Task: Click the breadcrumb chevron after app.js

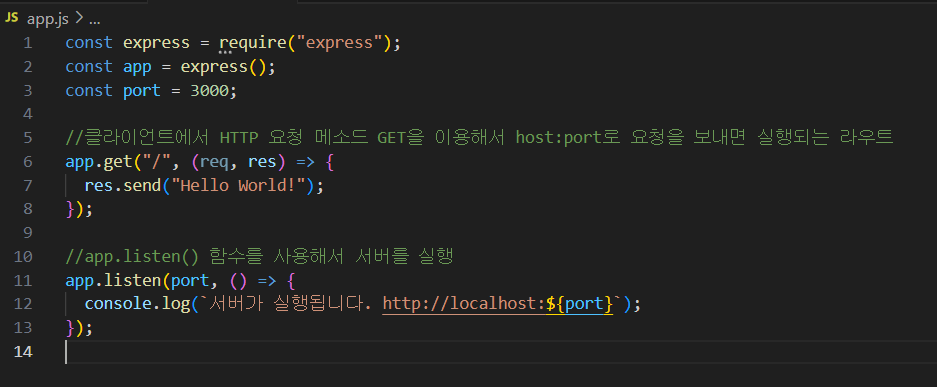Action: point(79,19)
